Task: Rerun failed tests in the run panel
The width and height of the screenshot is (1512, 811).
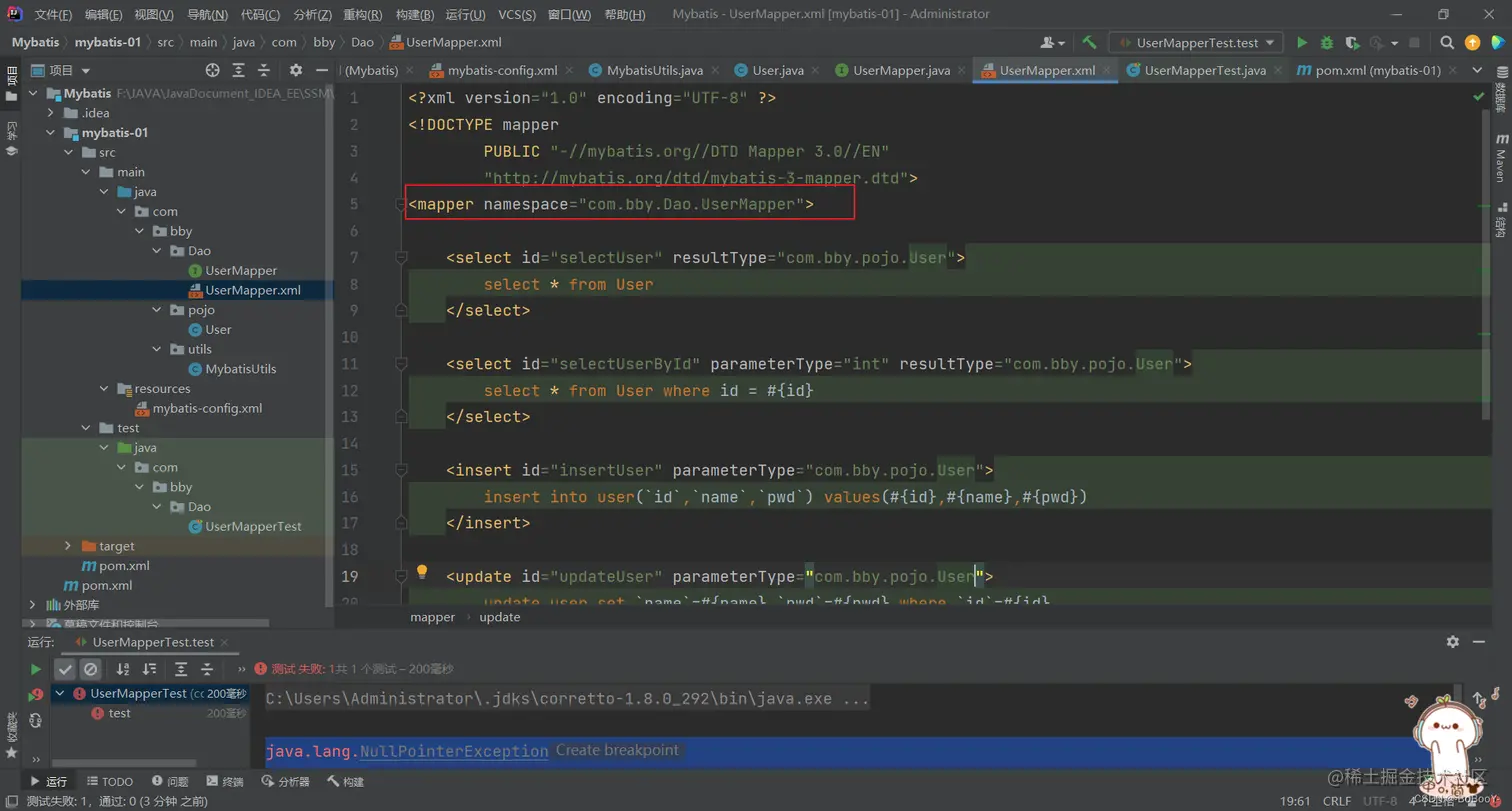Action: pyautogui.click(x=36, y=694)
